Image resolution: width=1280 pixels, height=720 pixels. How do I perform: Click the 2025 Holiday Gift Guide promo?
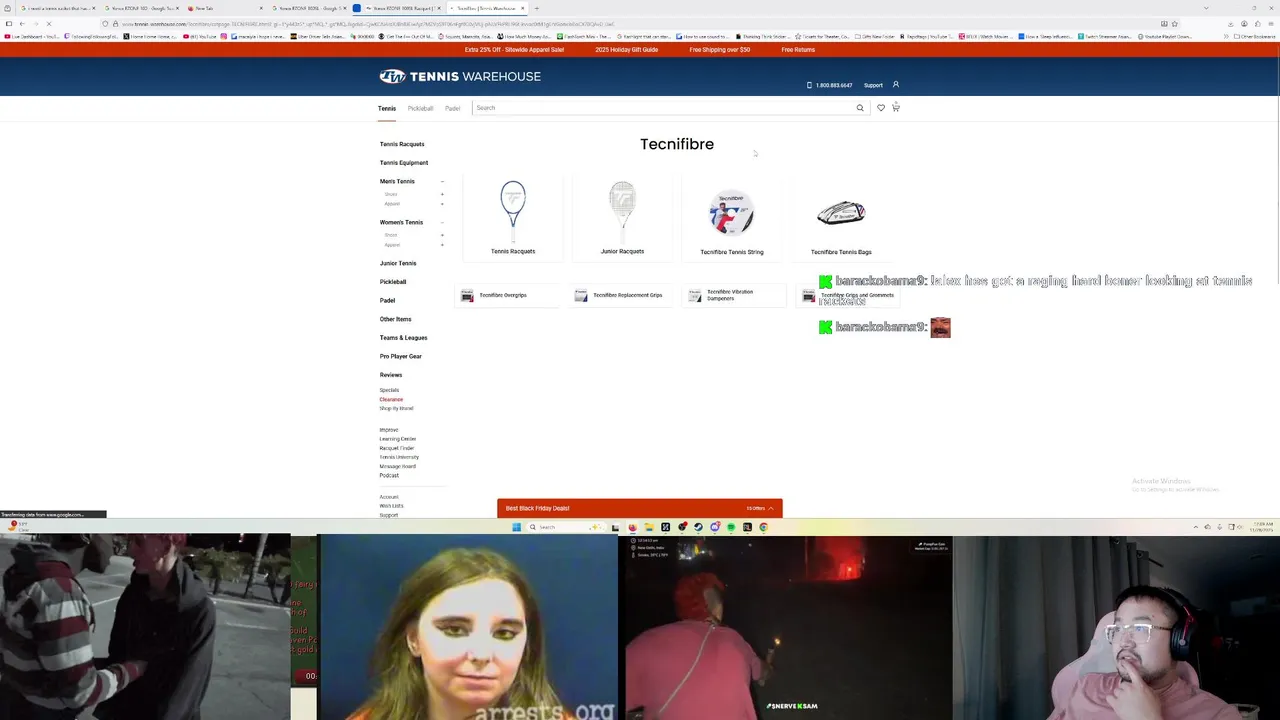[626, 49]
